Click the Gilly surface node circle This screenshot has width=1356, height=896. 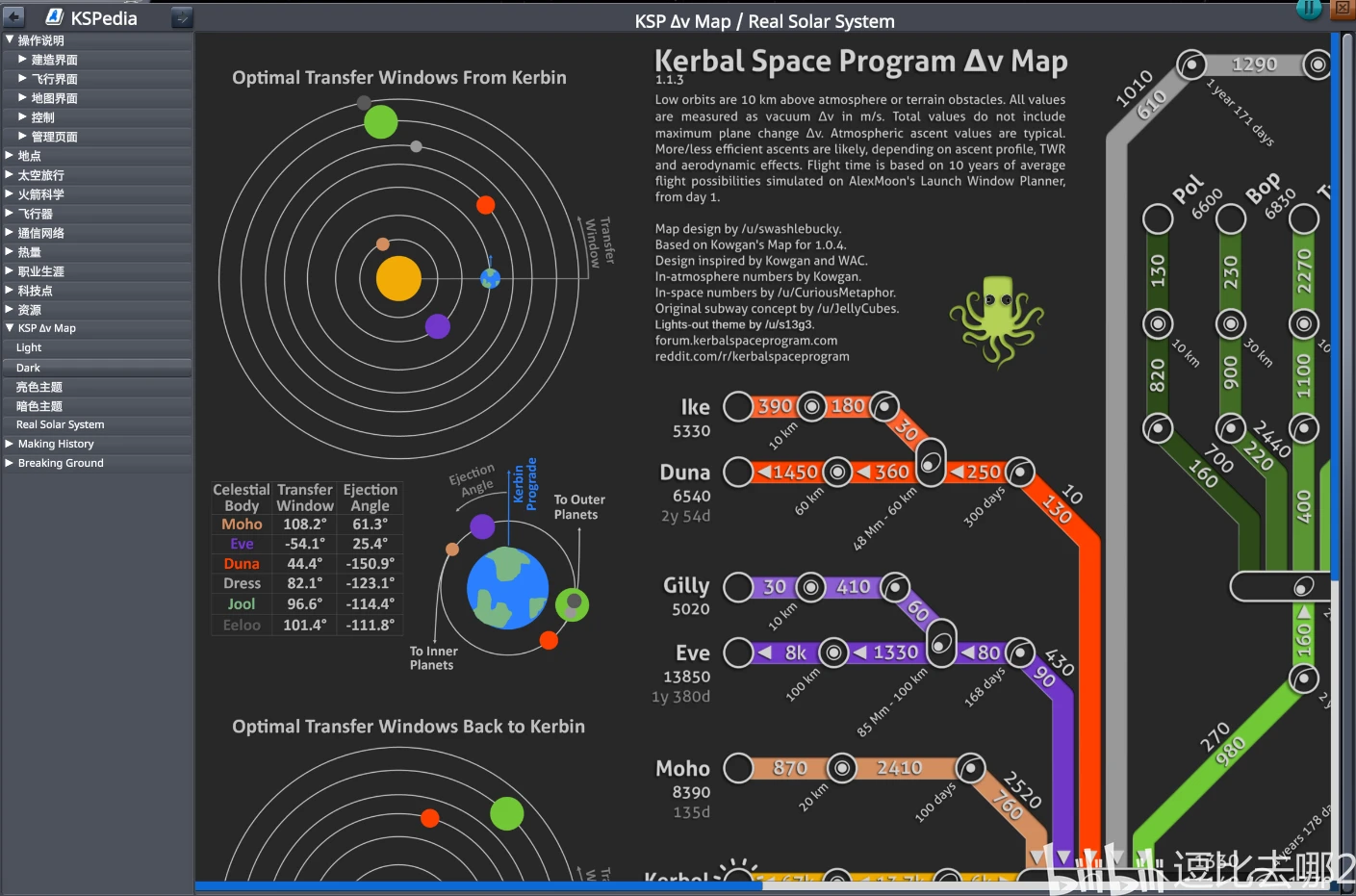(738, 586)
